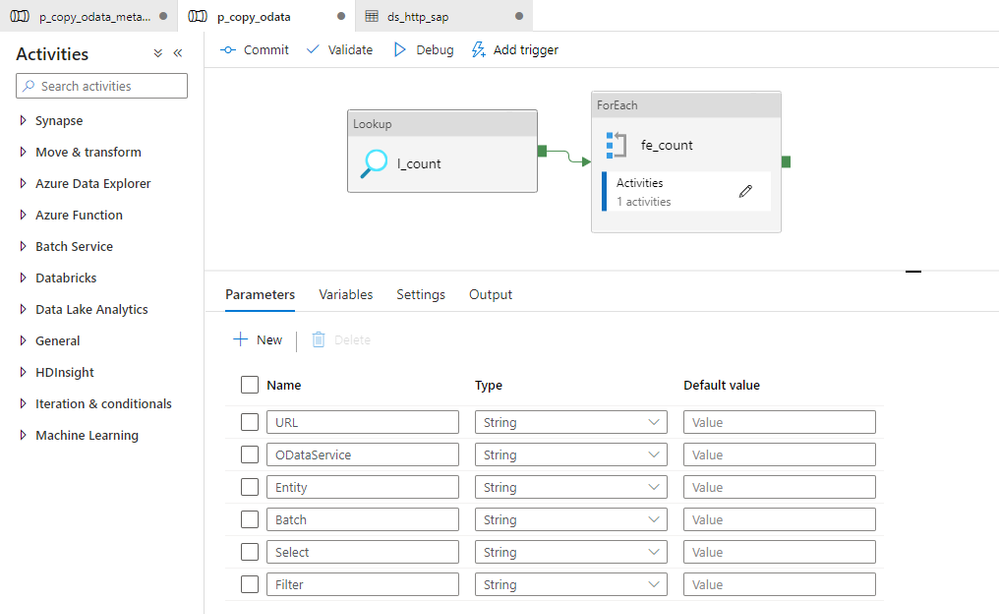Select all parameters via header checkbox
This screenshot has width=999, height=614.
point(250,385)
